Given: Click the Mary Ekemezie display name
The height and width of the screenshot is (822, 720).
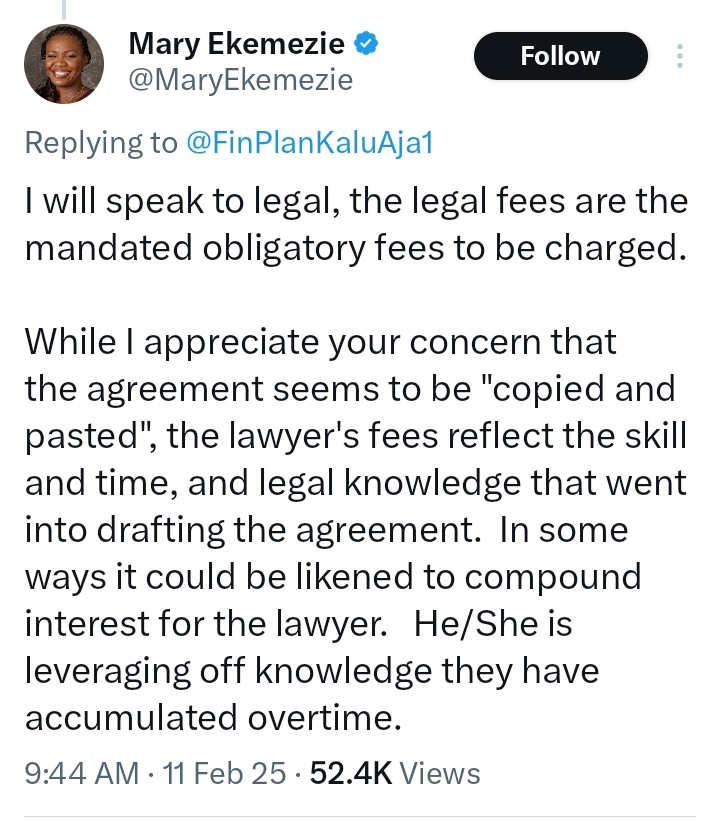Looking at the screenshot, I should (237, 45).
